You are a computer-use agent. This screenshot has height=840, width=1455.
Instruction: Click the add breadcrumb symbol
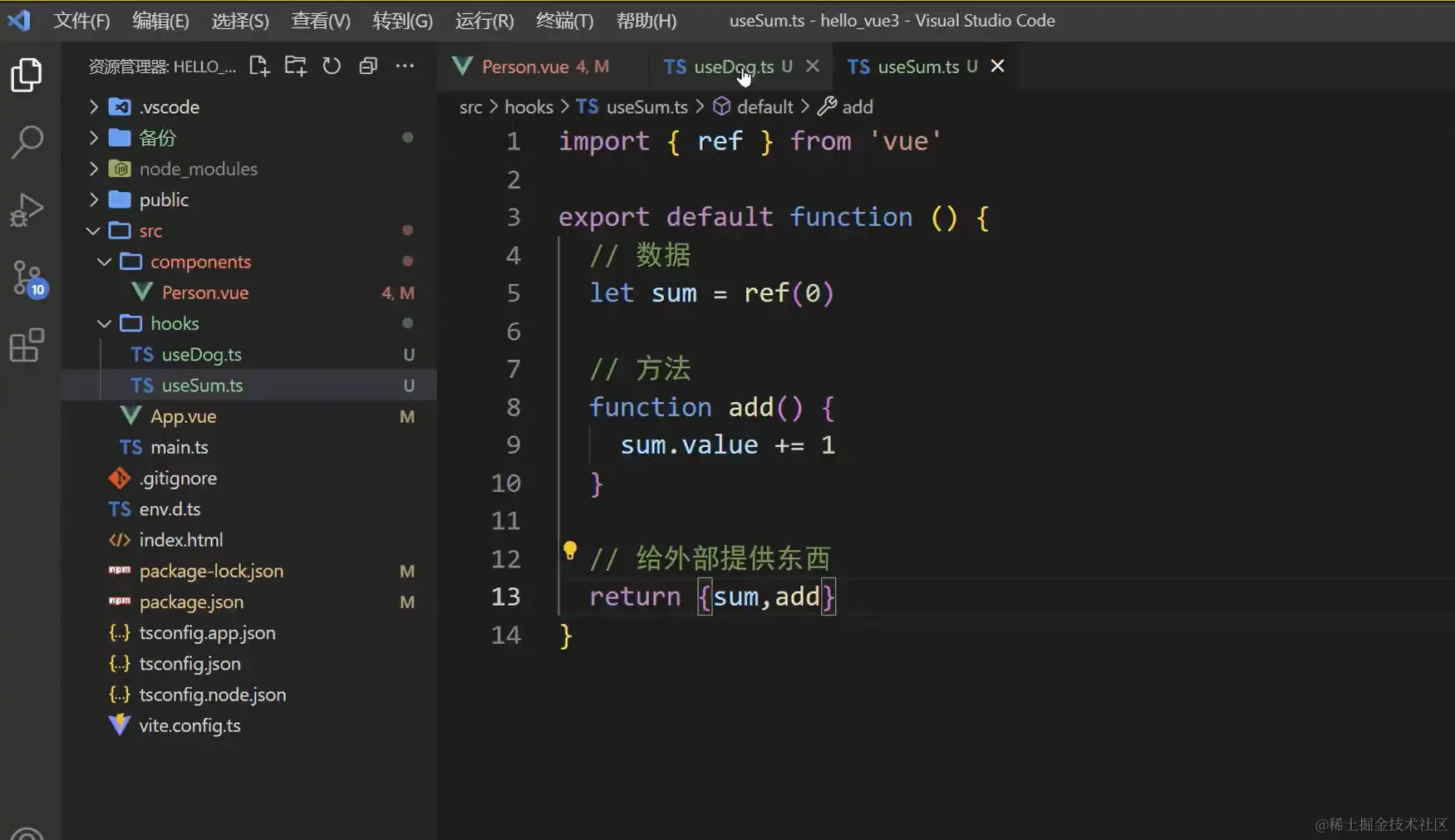point(845,107)
